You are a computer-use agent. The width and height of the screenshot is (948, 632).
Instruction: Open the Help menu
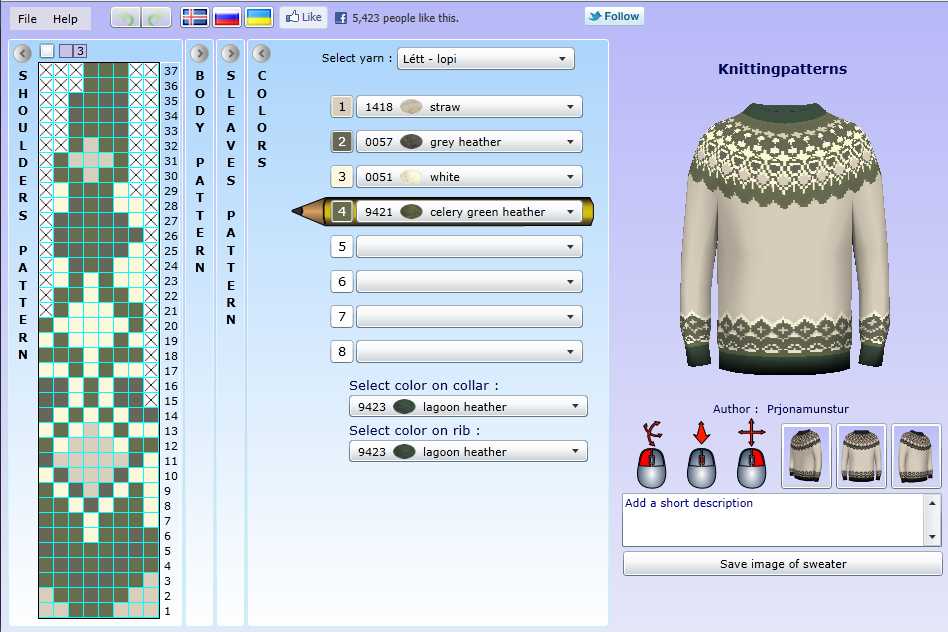tap(65, 19)
